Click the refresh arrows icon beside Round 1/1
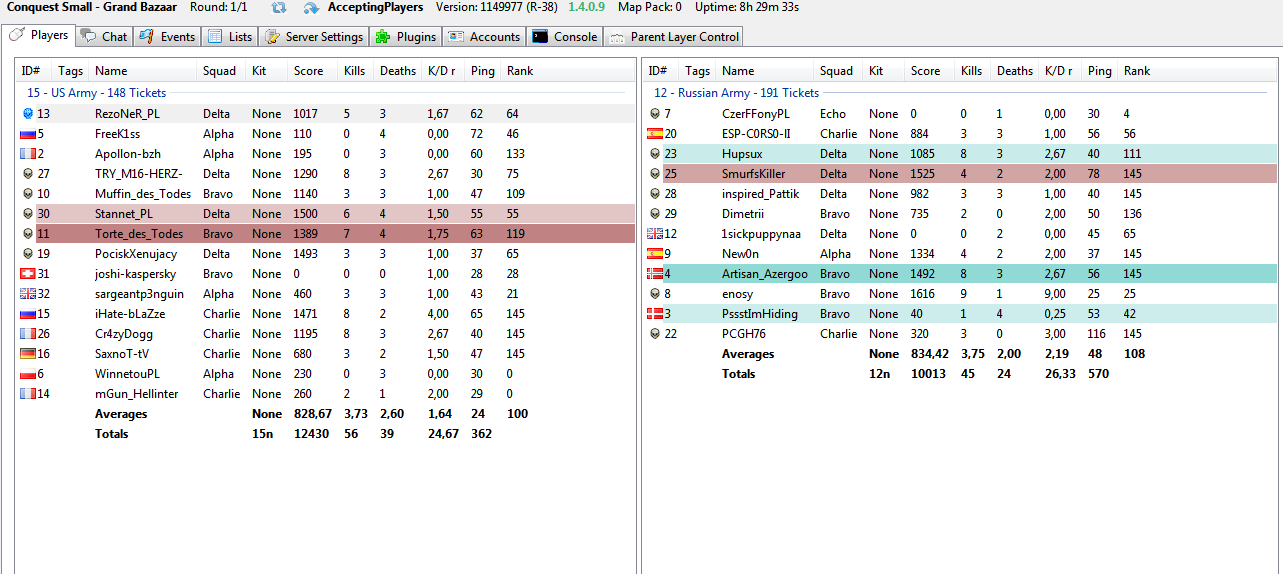This screenshot has height=574, width=1283. (x=279, y=8)
